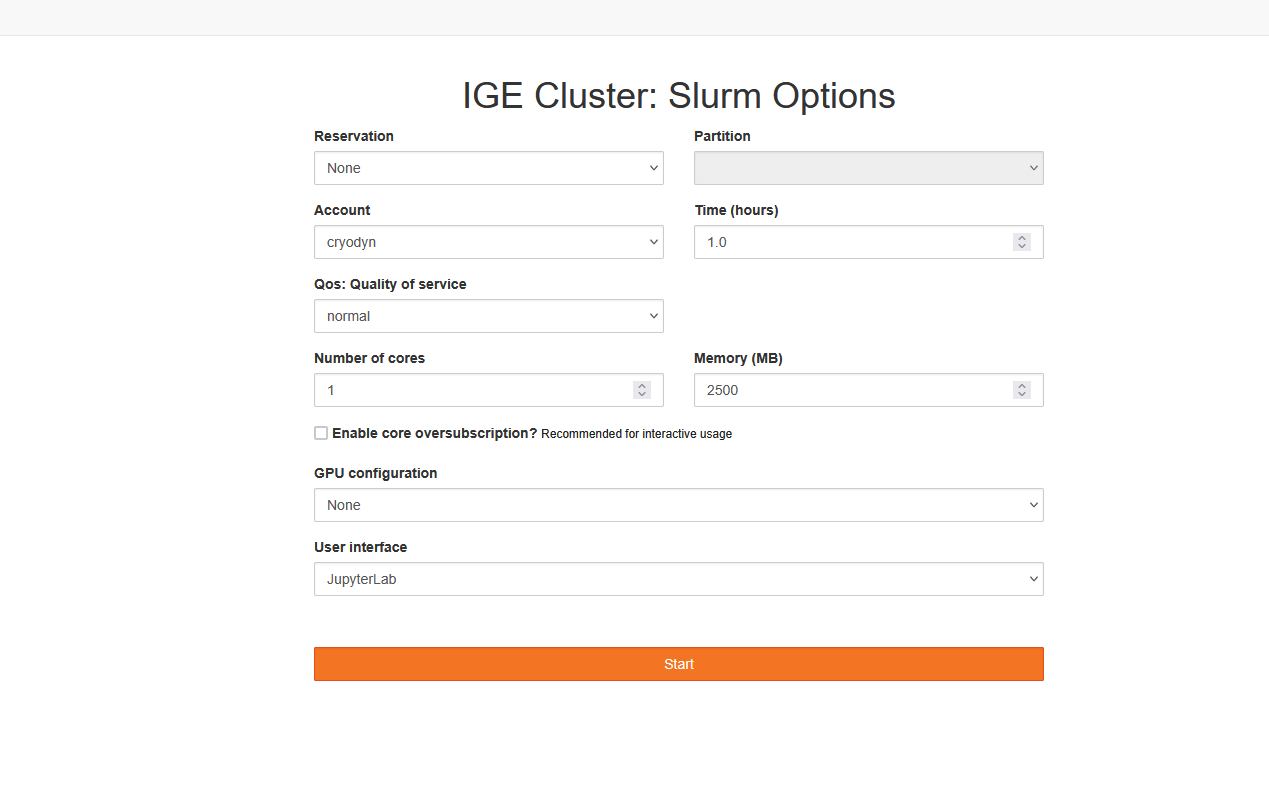The width and height of the screenshot is (1269, 802).
Task: Decrease Number of cores with down arrow
Action: (641, 395)
